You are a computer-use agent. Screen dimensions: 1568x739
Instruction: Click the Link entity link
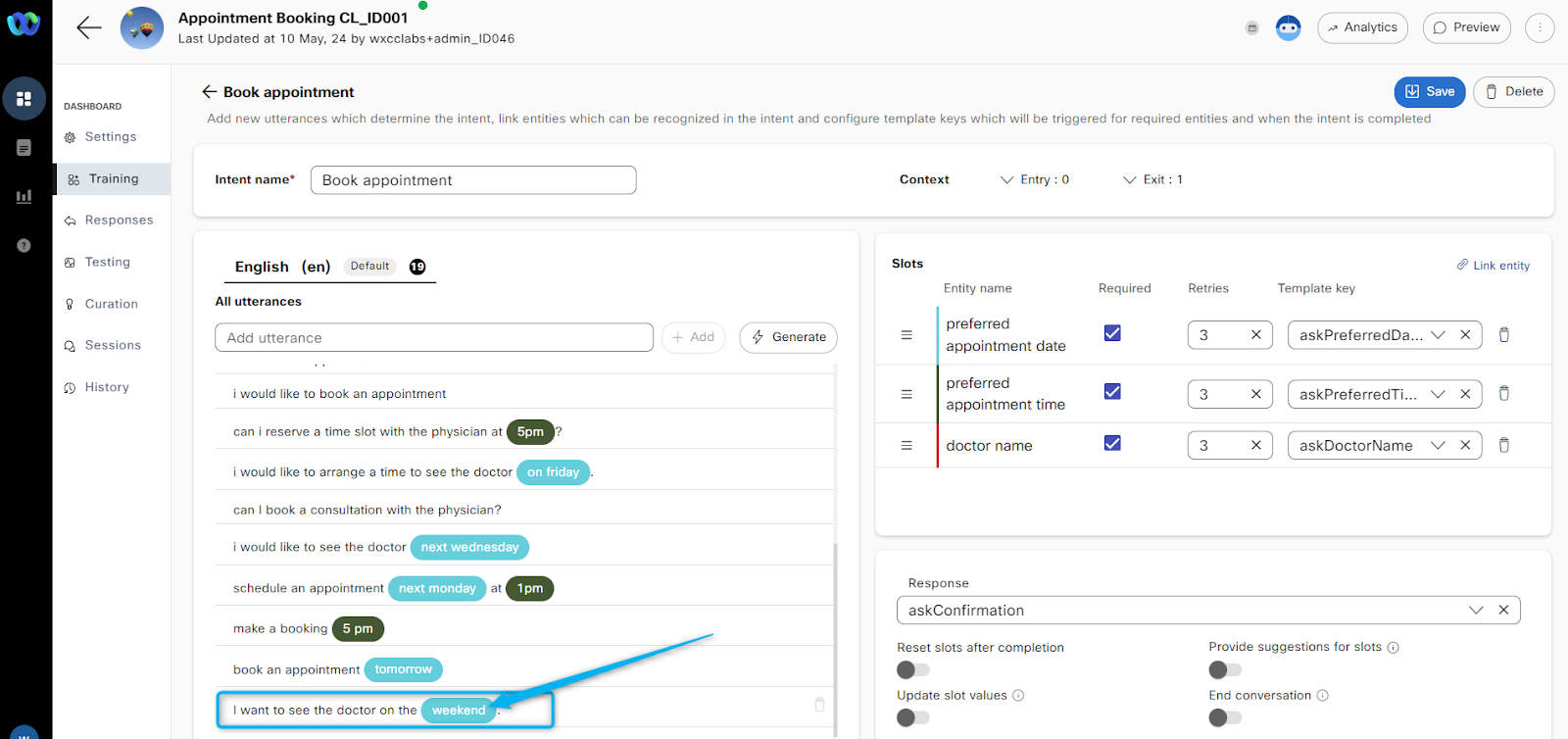point(1493,266)
